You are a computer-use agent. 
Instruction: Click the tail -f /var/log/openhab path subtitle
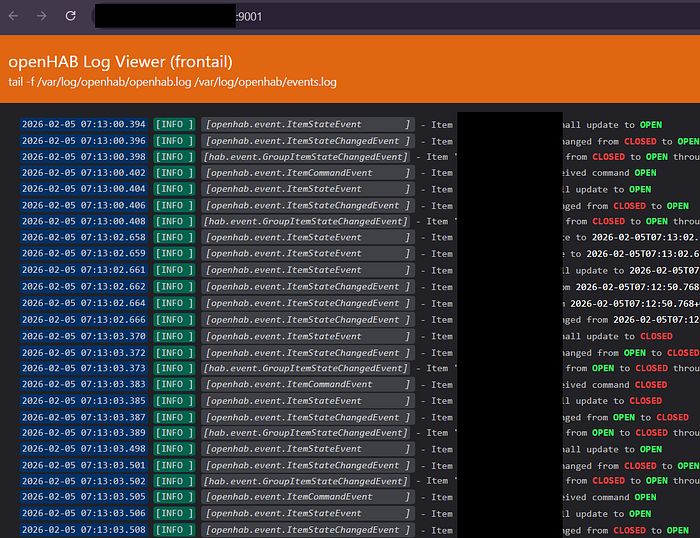click(172, 82)
